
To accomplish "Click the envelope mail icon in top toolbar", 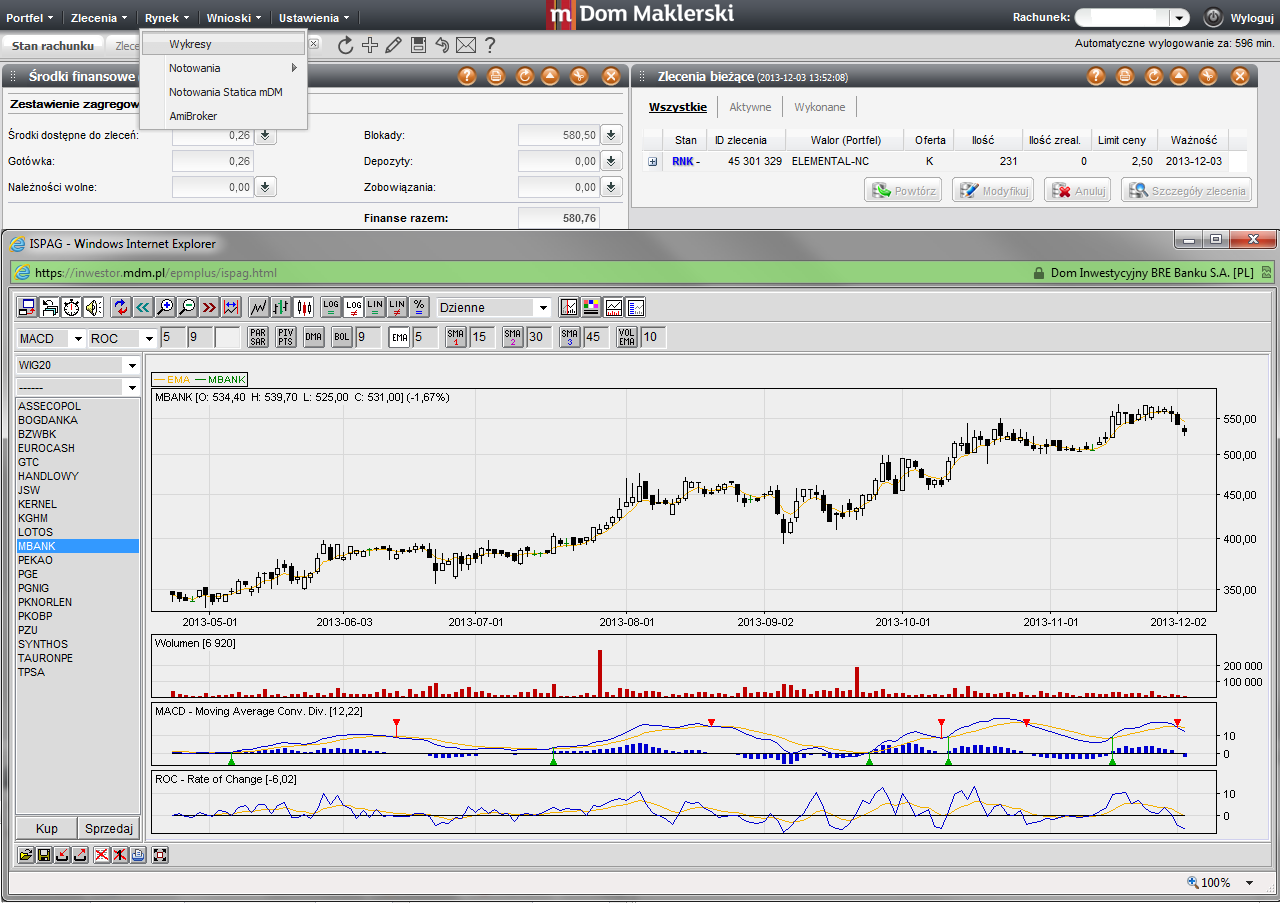I will click(x=465, y=44).
